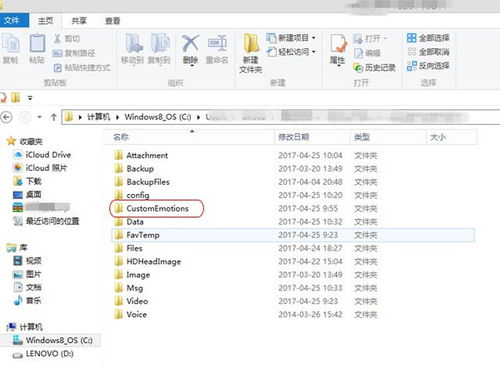Click Copy path (复制路径) in ribbon

(74, 53)
